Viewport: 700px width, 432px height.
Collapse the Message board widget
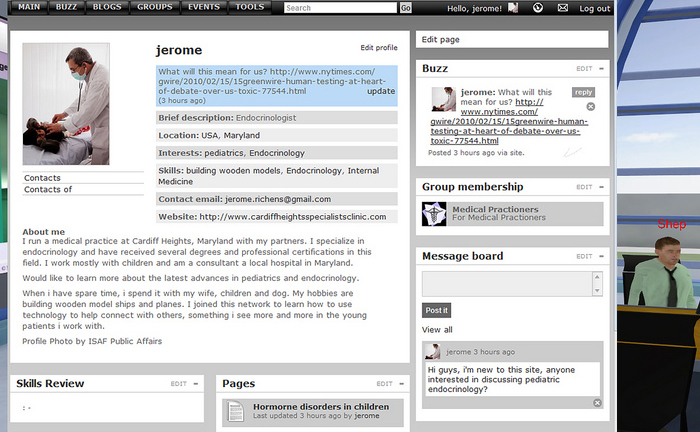coord(601,257)
